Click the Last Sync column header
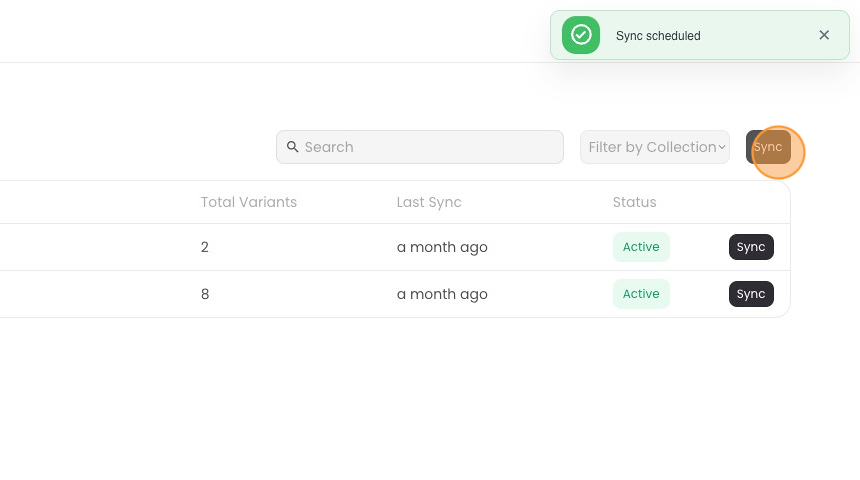860x480 pixels. click(x=429, y=202)
